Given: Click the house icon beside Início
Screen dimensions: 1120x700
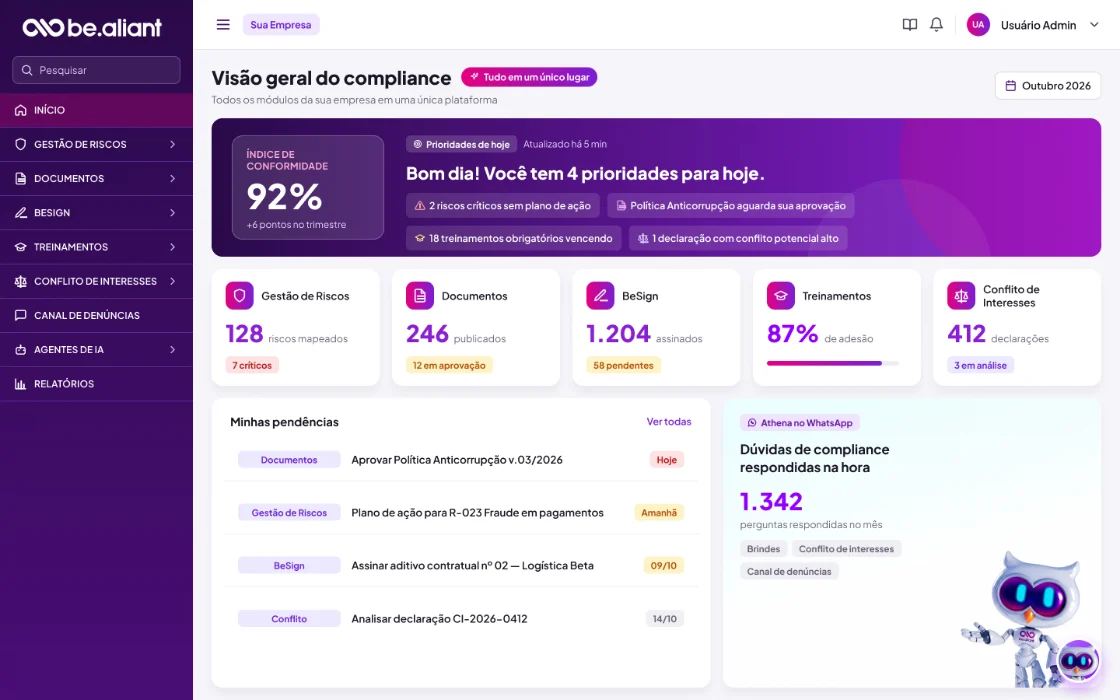Looking at the screenshot, I should [x=21, y=110].
